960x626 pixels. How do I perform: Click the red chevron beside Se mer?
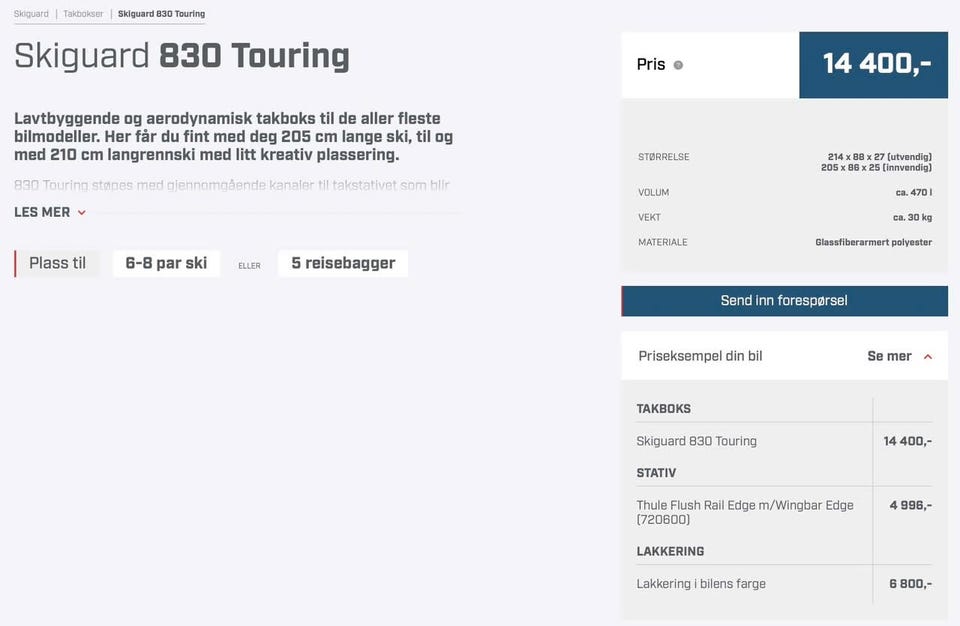[x=928, y=357]
